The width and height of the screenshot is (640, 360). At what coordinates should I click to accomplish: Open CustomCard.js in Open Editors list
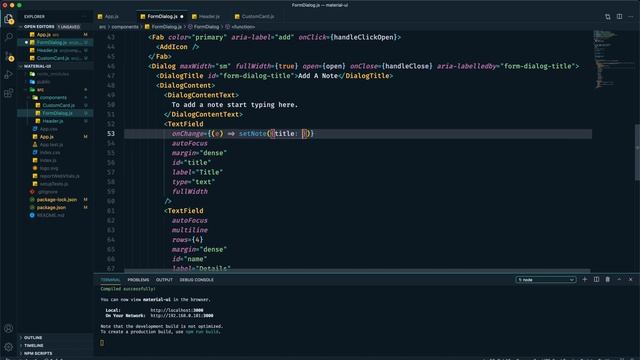(55, 58)
